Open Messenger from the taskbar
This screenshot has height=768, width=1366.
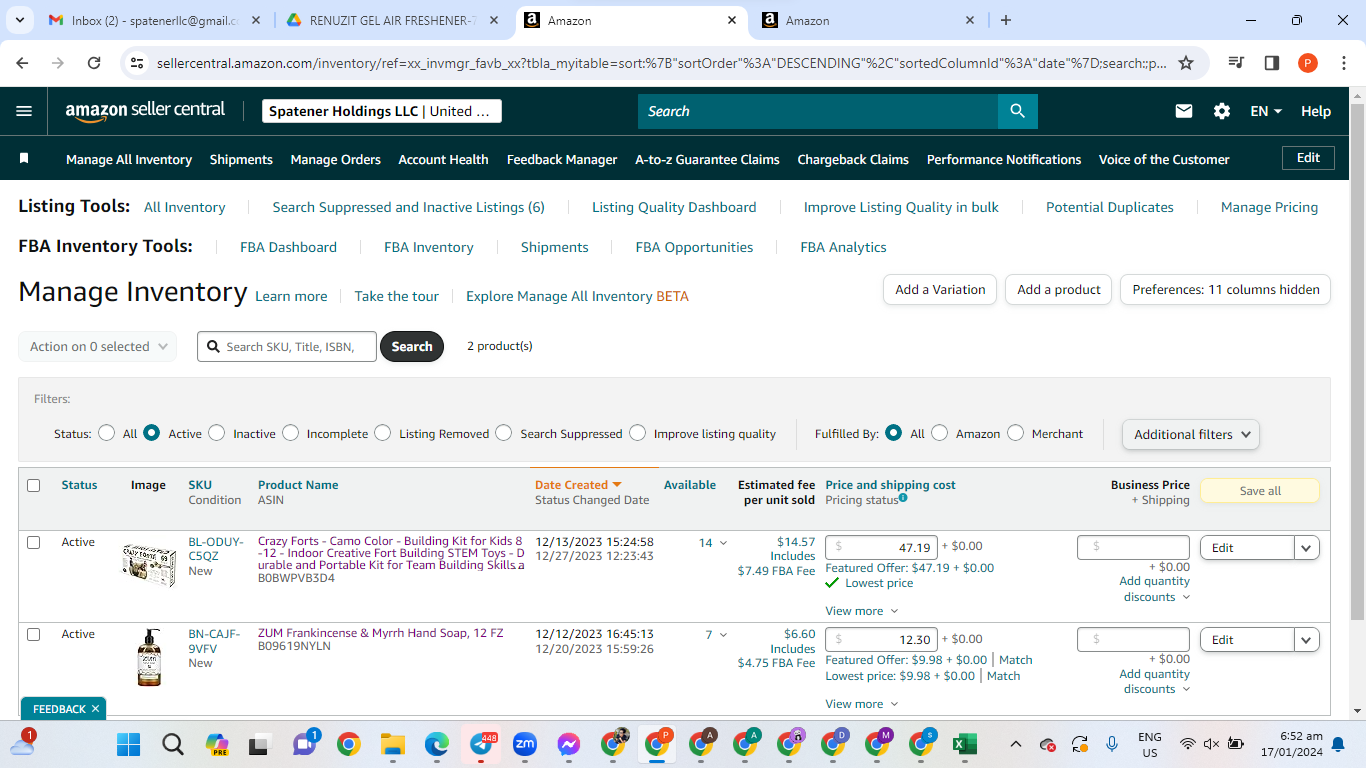coord(569,744)
